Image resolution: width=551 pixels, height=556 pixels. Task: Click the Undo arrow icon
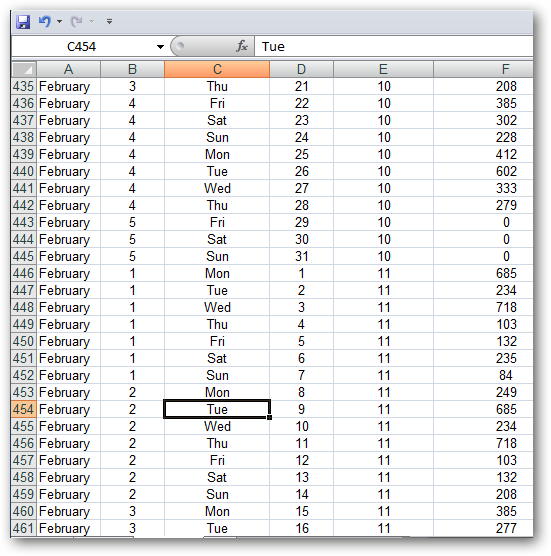[x=44, y=22]
